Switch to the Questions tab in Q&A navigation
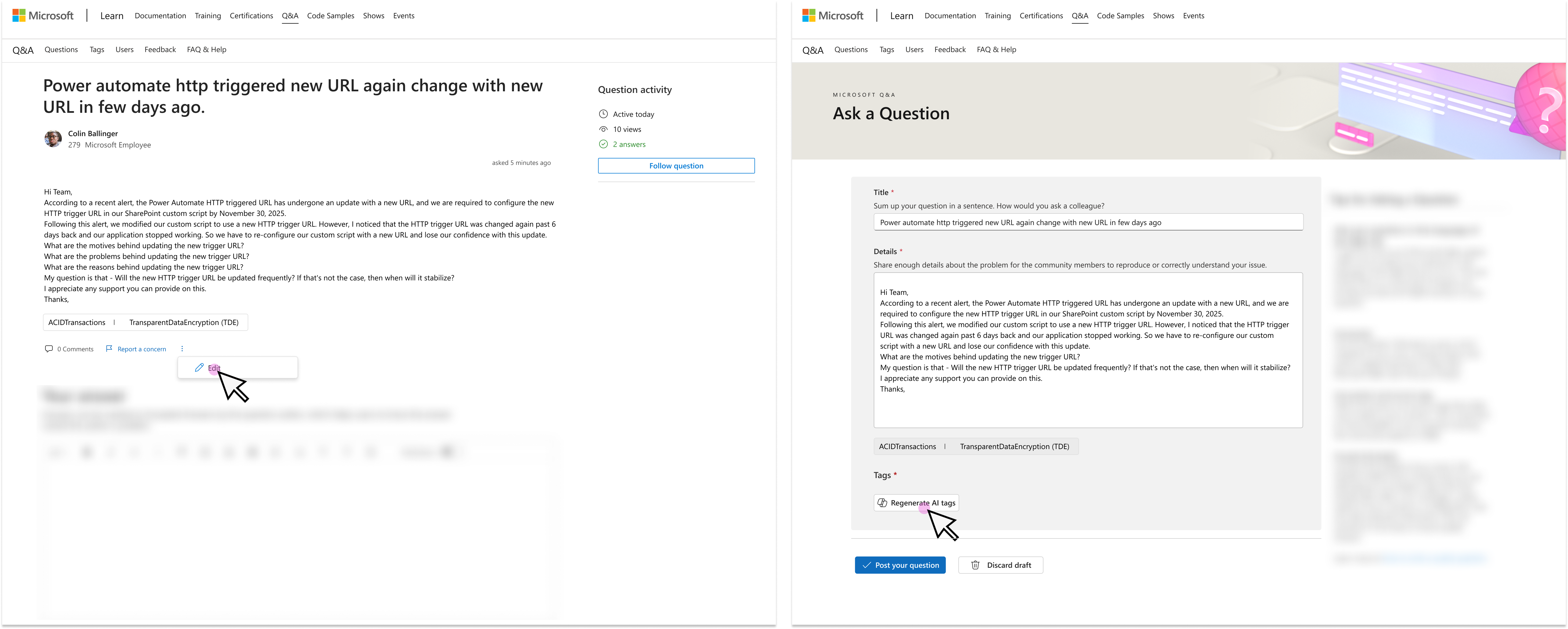 pos(61,49)
